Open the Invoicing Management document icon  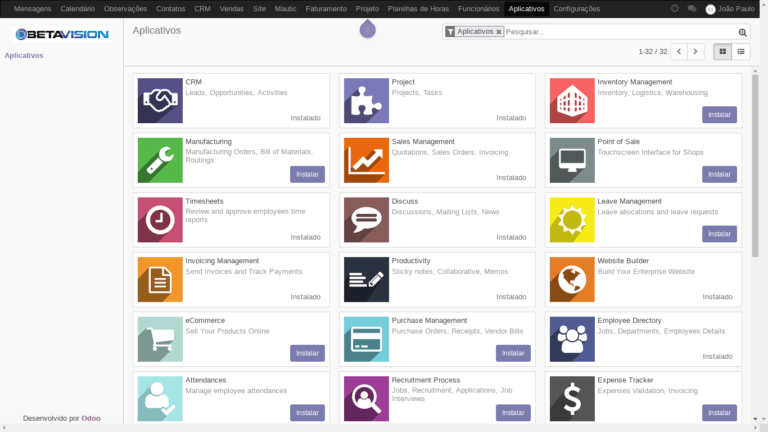tap(160, 279)
